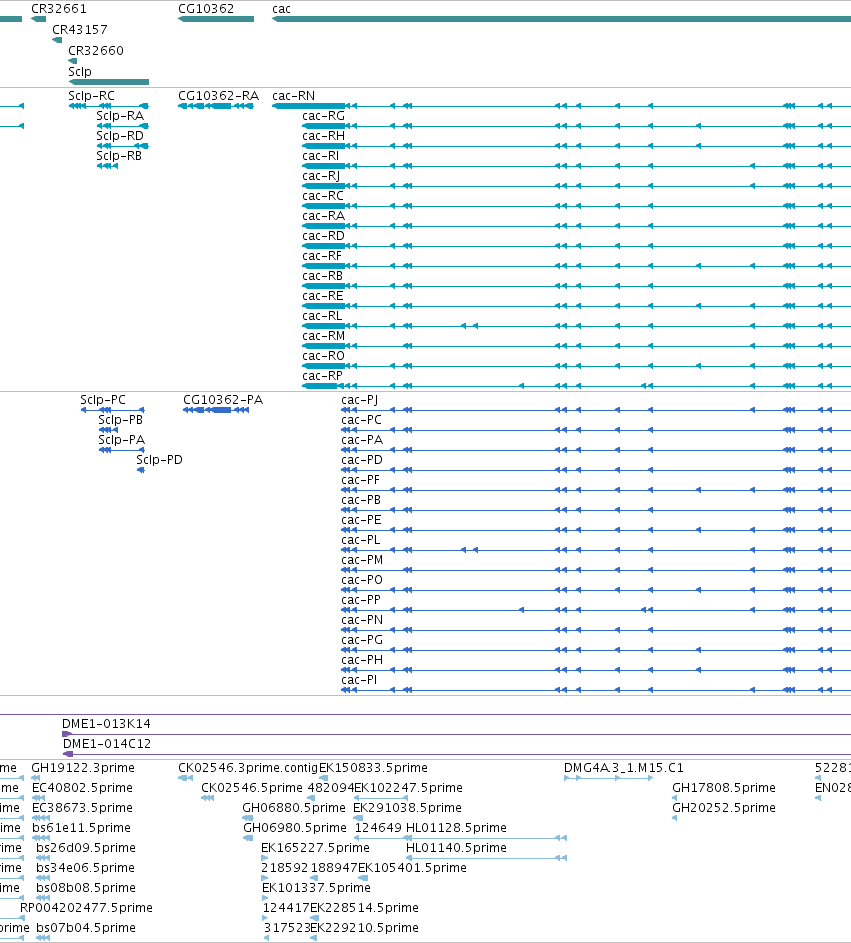Select the cac-PP protein label
This screenshot has width=851, height=943.
(x=361, y=600)
